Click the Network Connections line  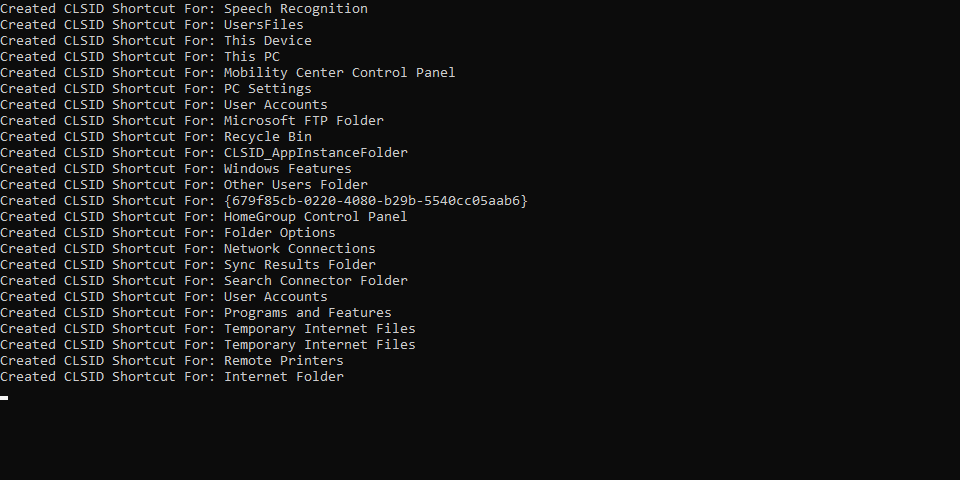tap(187, 249)
